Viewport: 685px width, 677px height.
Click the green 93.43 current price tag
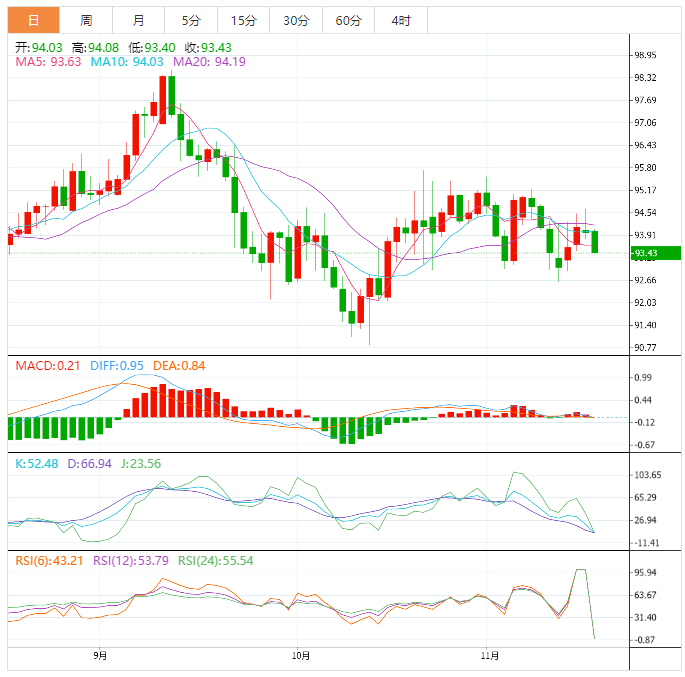[x=655, y=253]
